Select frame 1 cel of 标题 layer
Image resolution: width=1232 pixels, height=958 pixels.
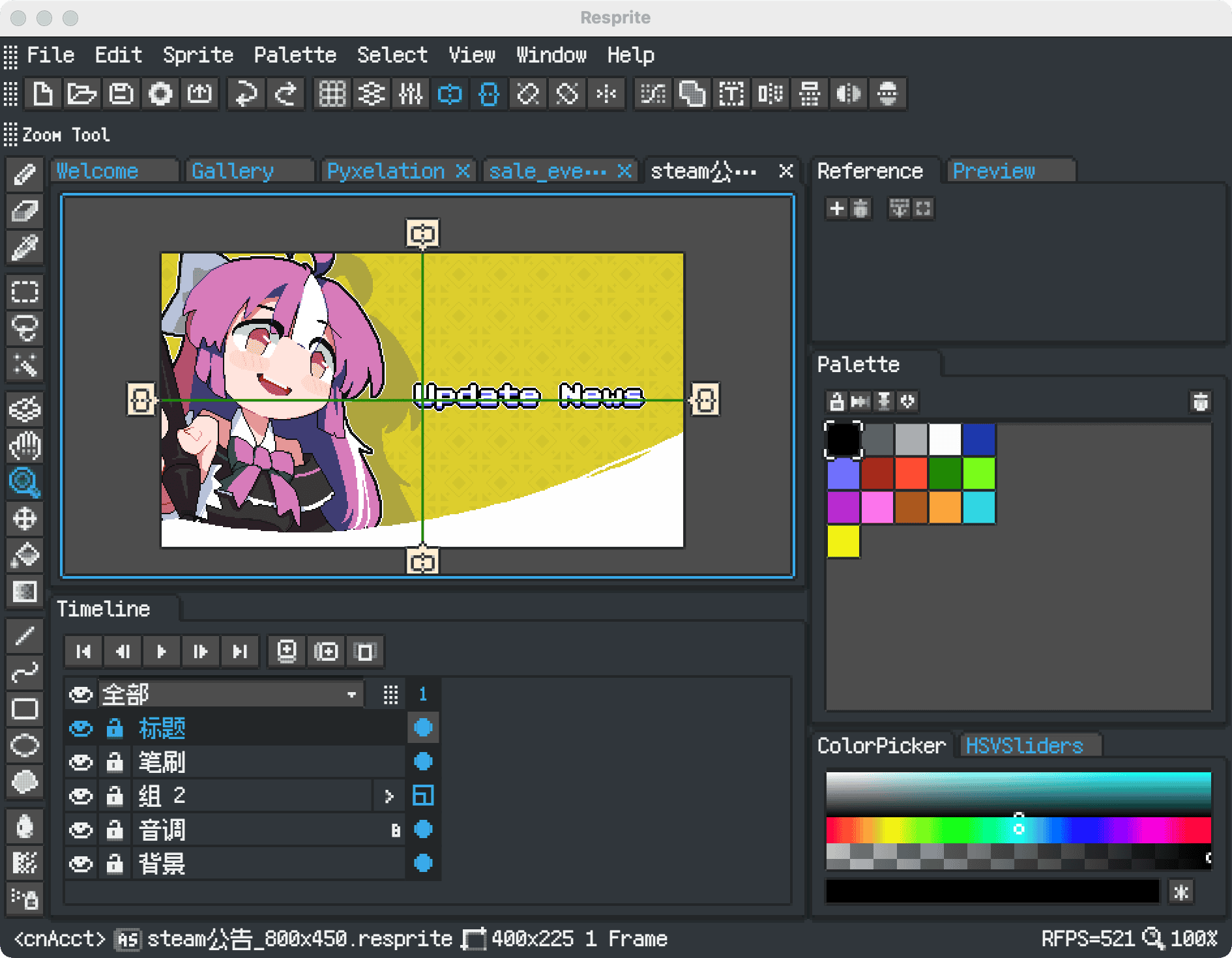tap(423, 727)
